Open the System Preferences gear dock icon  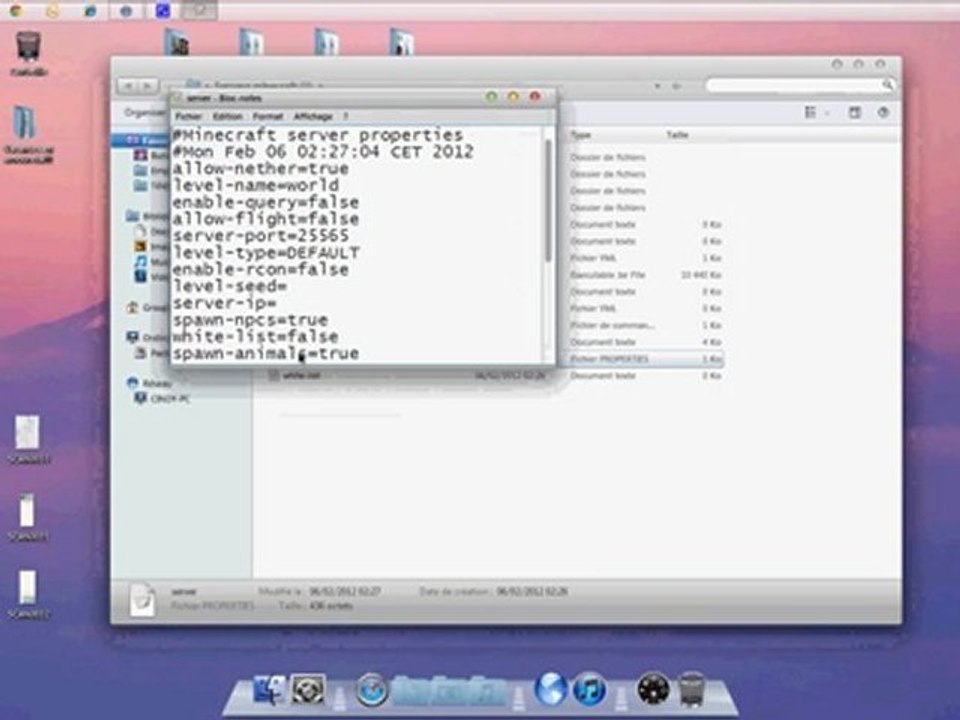tap(307, 690)
